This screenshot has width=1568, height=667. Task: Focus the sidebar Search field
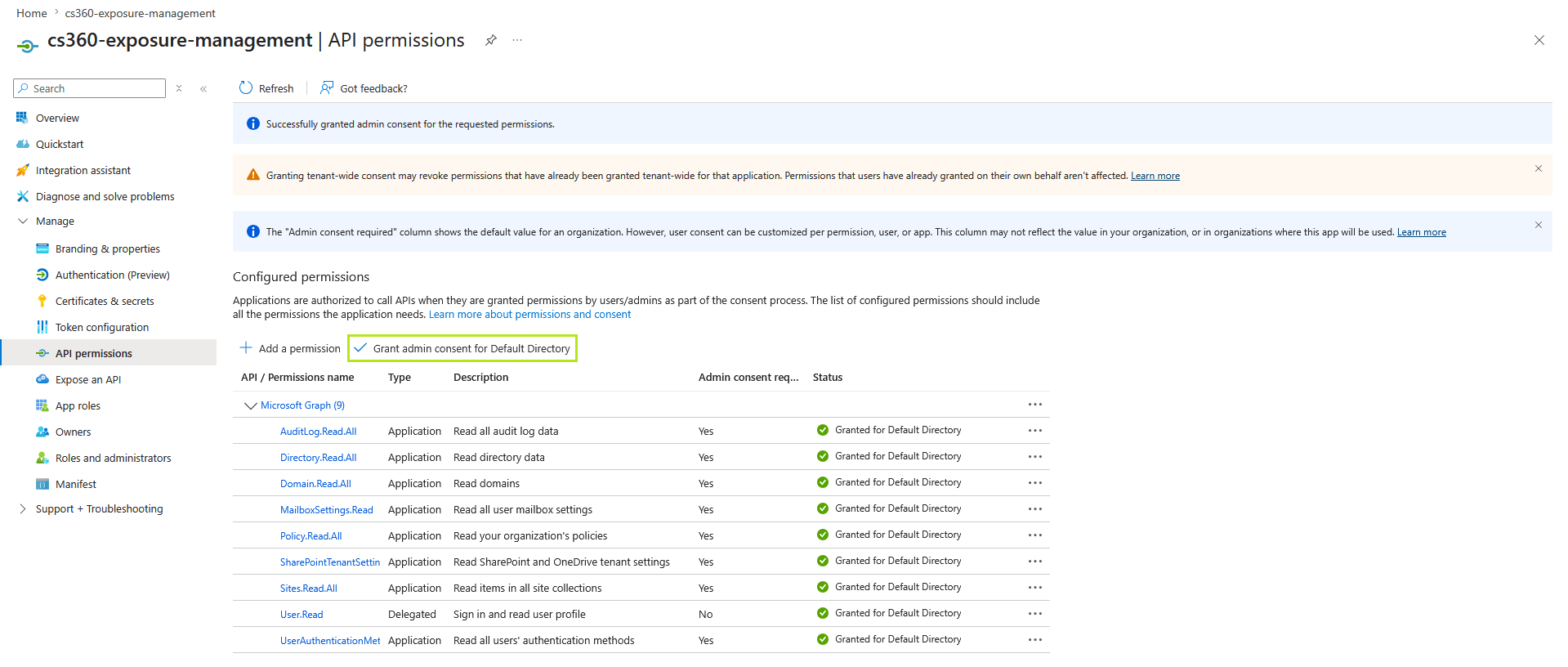(x=90, y=88)
